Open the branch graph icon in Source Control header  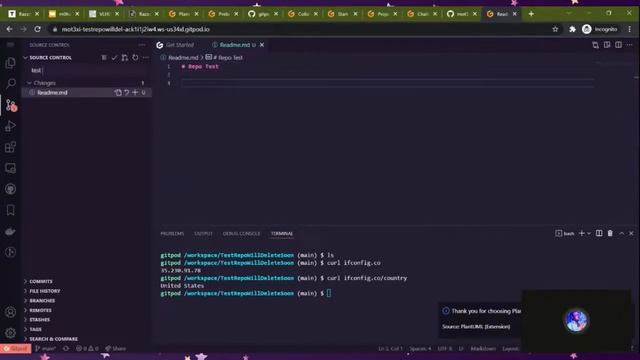point(124,58)
